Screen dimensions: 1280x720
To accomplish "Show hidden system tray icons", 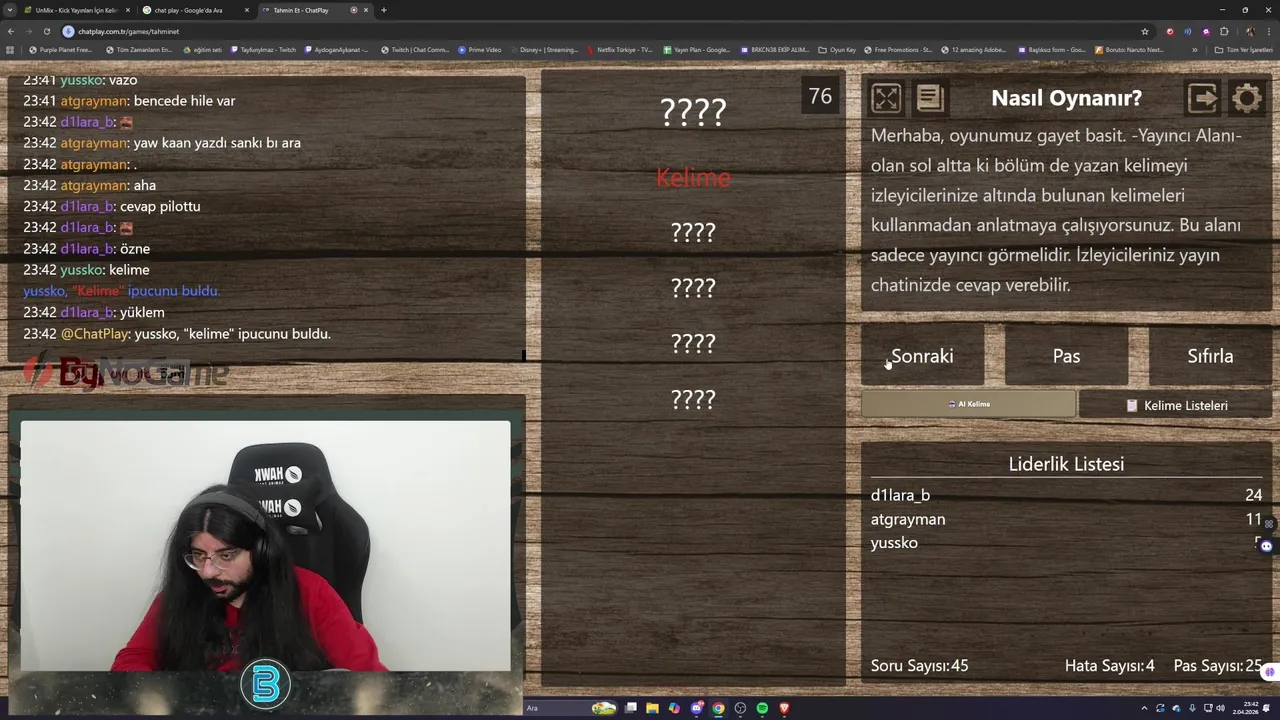I will [1144, 708].
